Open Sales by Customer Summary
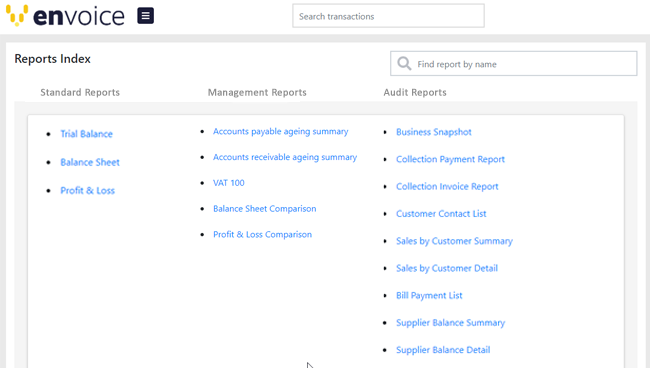This screenshot has width=655, height=370. [454, 241]
